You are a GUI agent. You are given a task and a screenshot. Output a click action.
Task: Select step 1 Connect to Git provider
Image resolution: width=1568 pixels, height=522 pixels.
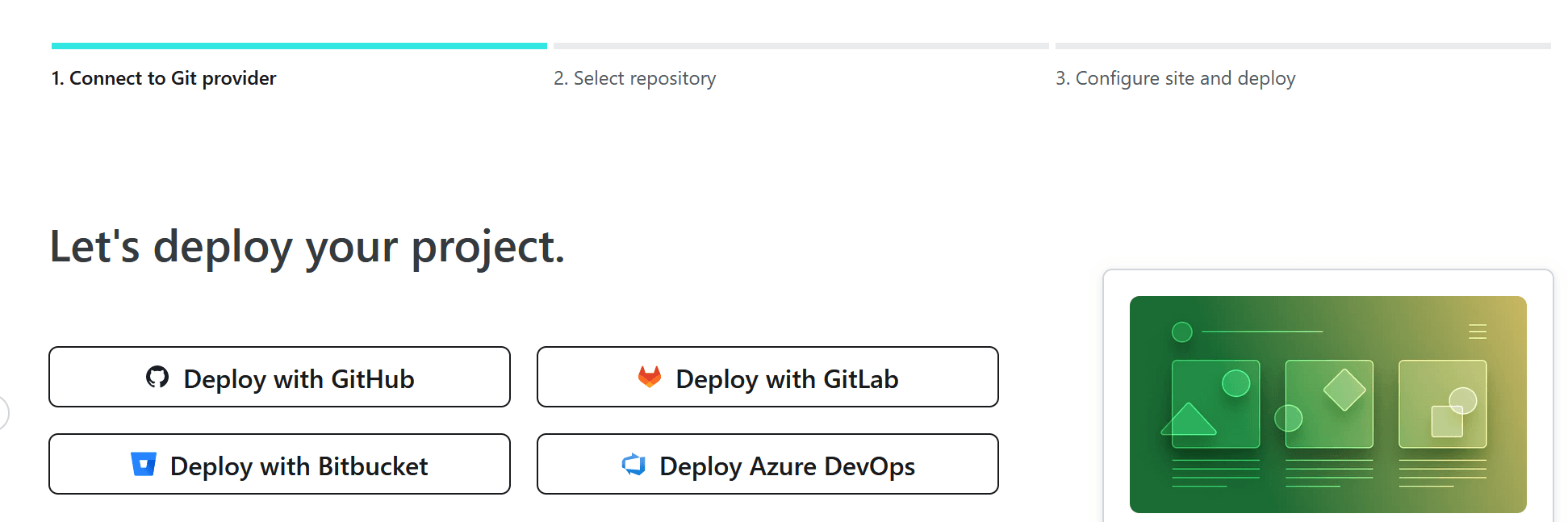(164, 78)
